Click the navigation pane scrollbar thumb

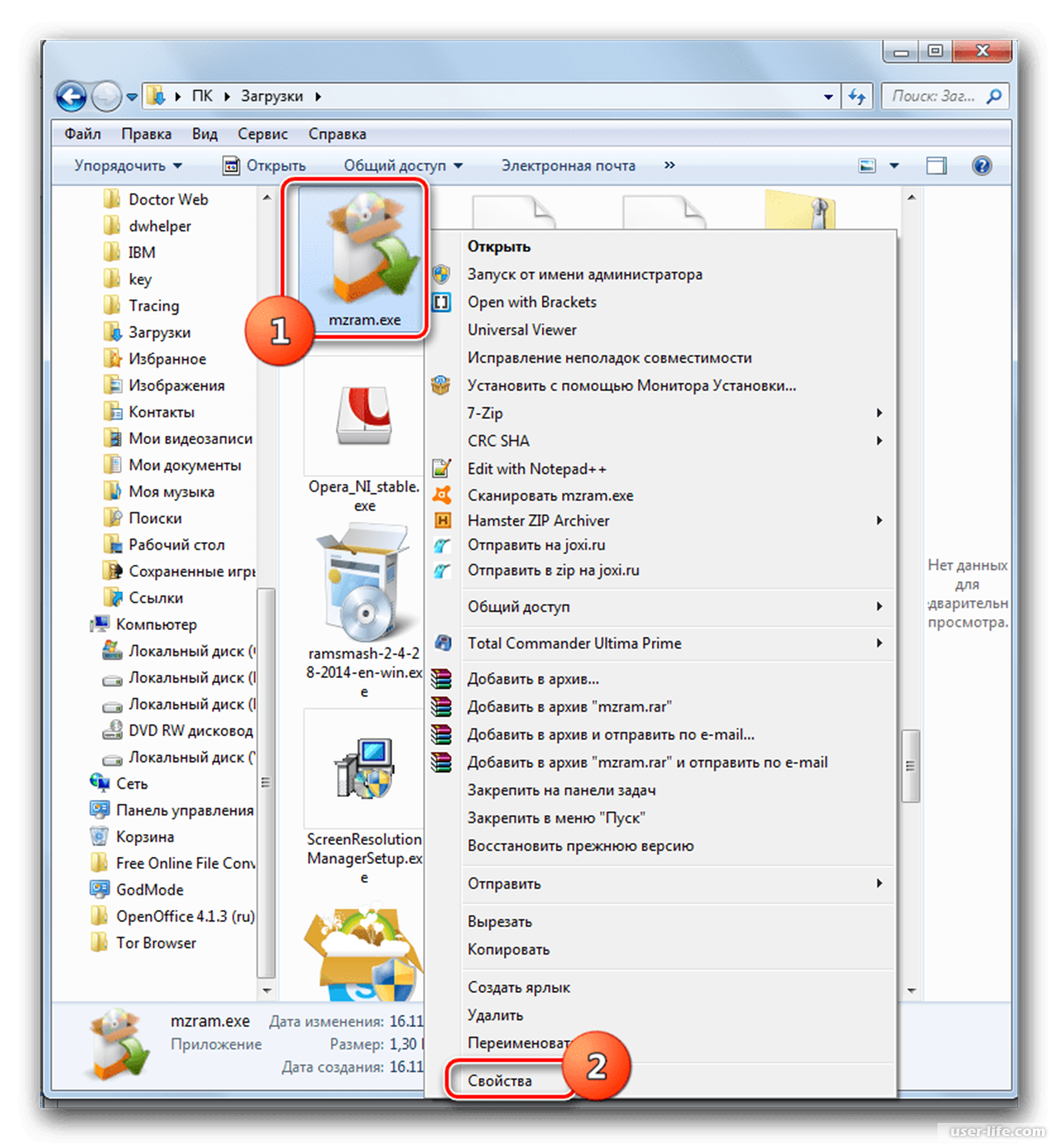pos(266,782)
